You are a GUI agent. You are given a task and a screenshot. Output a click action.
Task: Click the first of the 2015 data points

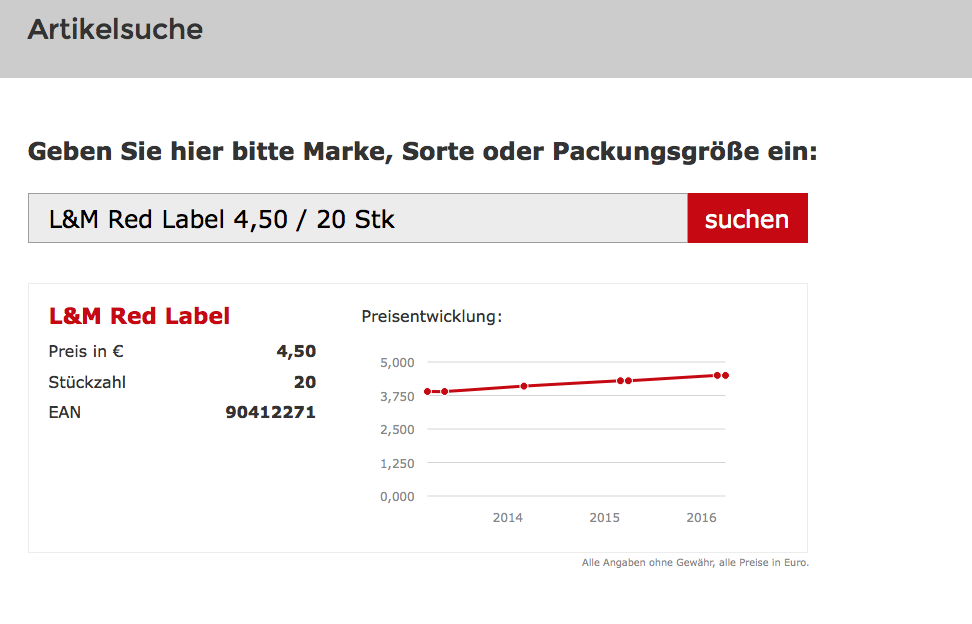coord(621,380)
